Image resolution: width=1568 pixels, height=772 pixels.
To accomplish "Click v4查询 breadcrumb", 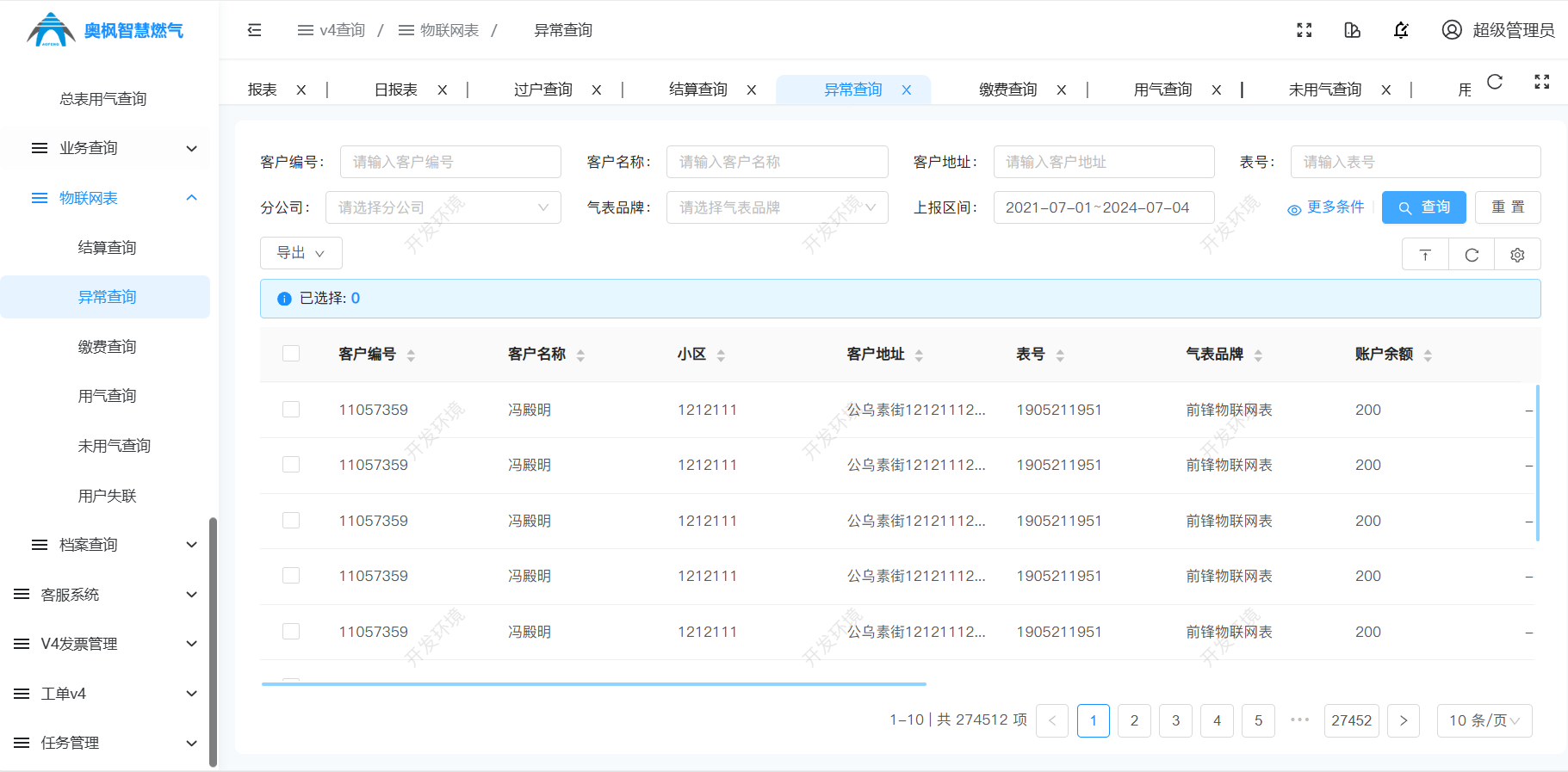I will coord(332,30).
